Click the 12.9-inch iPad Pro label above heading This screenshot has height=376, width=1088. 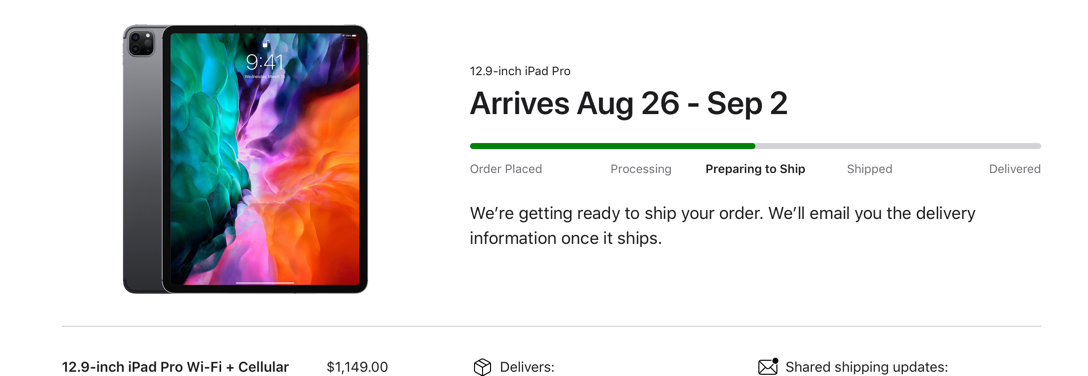520,71
